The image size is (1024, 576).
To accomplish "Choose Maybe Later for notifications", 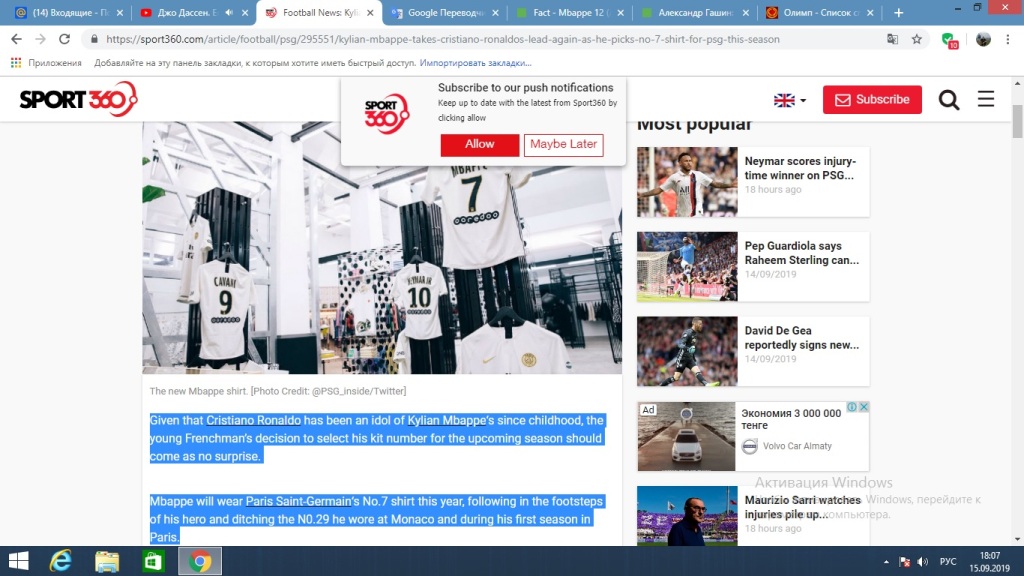I will tap(563, 144).
